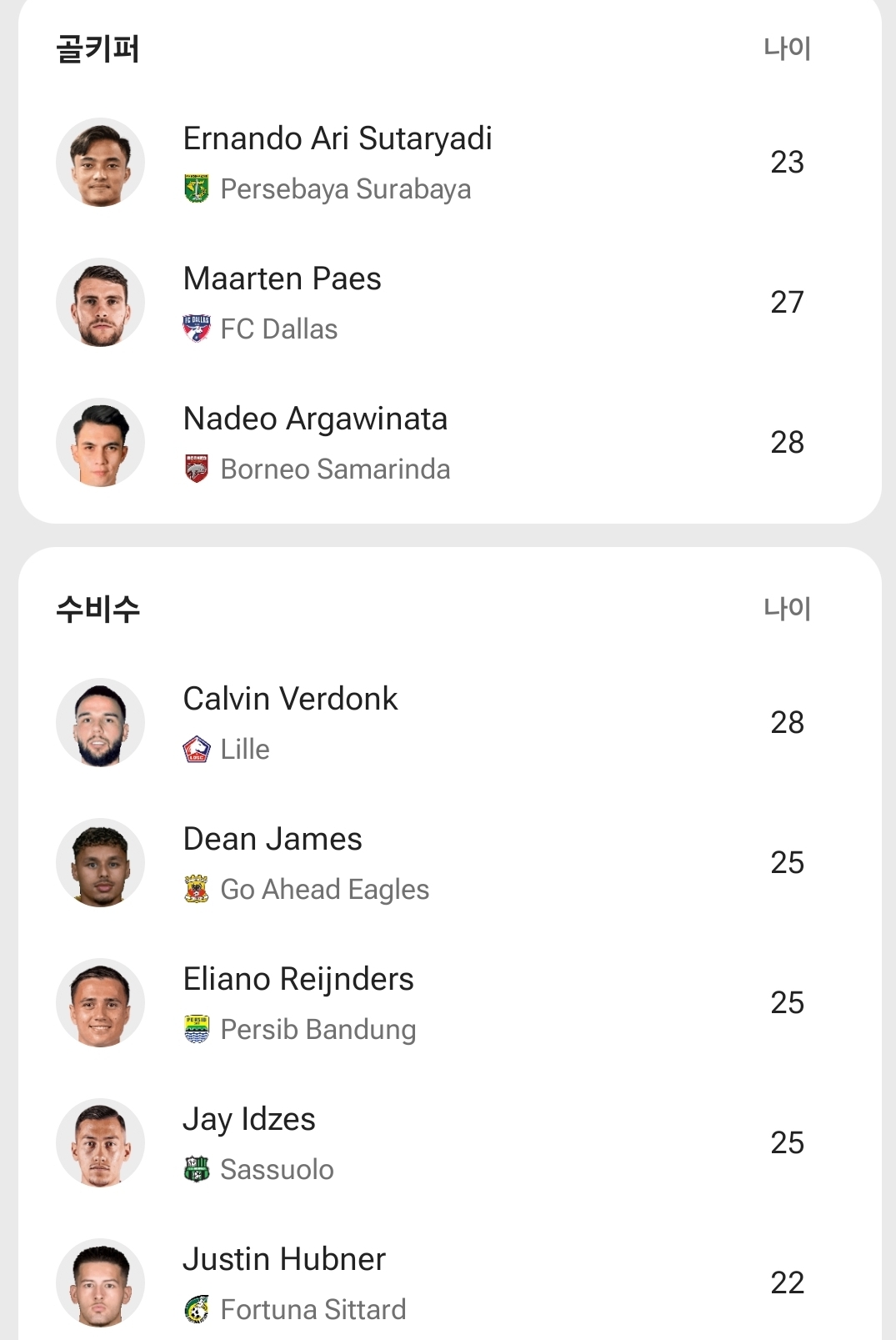Tap Calvin Verdonk's player photo
Screen dimensions: 896x1340
tap(100, 723)
